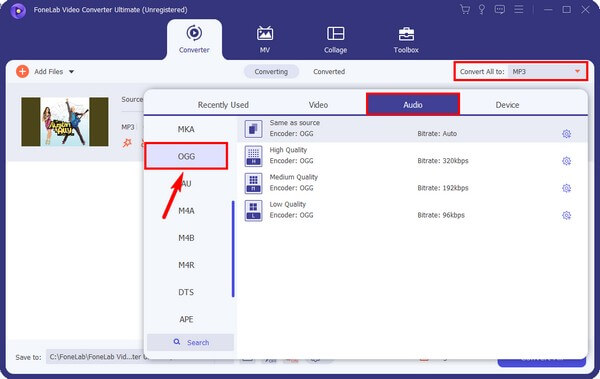Select the Same as source preset

[412, 129]
